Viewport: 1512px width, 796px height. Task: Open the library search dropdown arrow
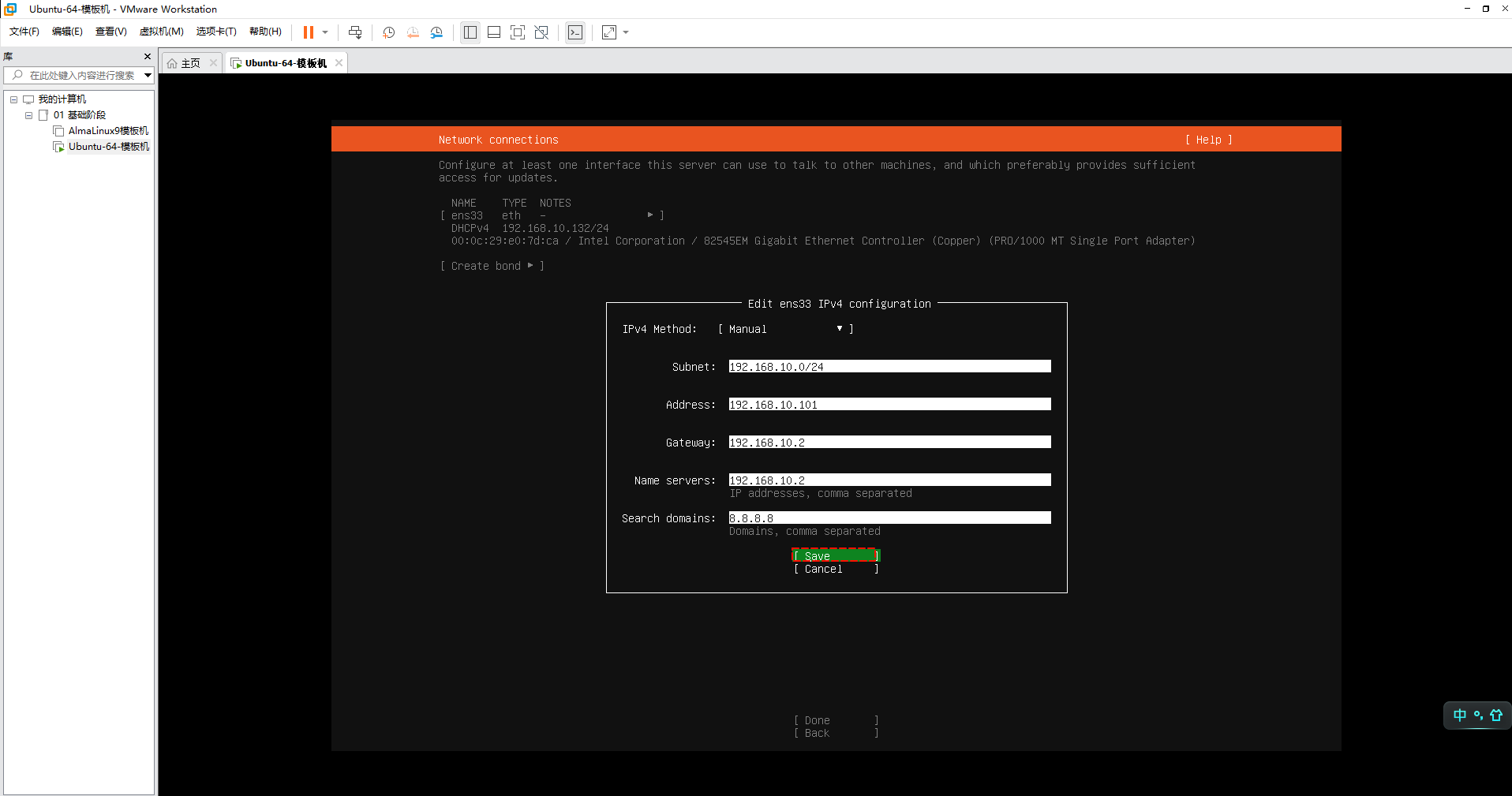click(x=148, y=76)
